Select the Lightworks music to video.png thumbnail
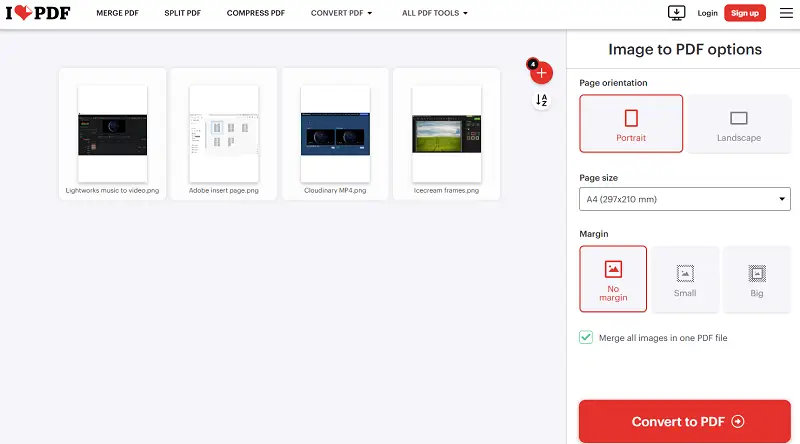This screenshot has height=444, width=800. (112, 134)
